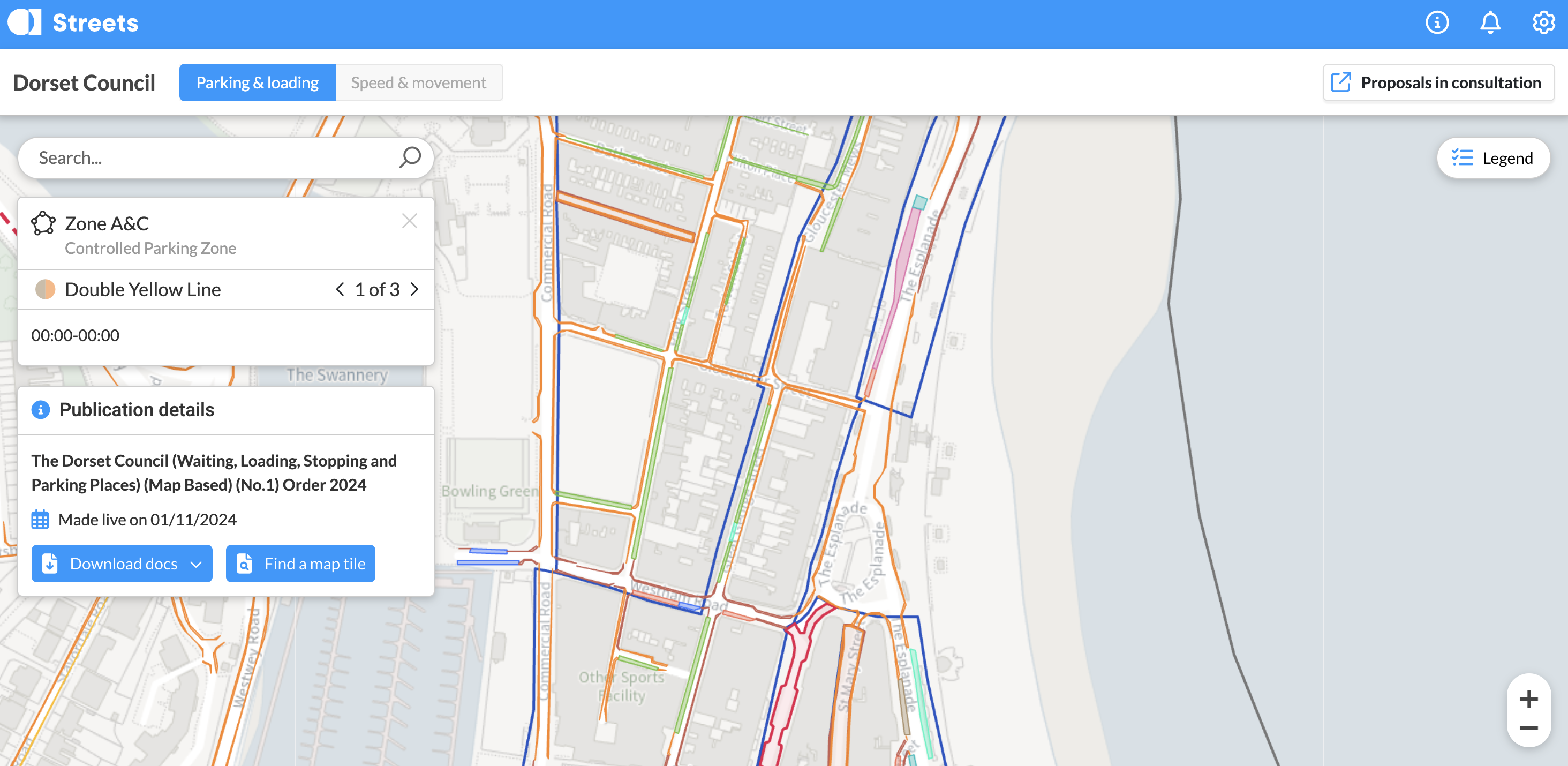The image size is (1568, 766).
Task: Open Proposals in consultation
Action: click(x=1438, y=83)
